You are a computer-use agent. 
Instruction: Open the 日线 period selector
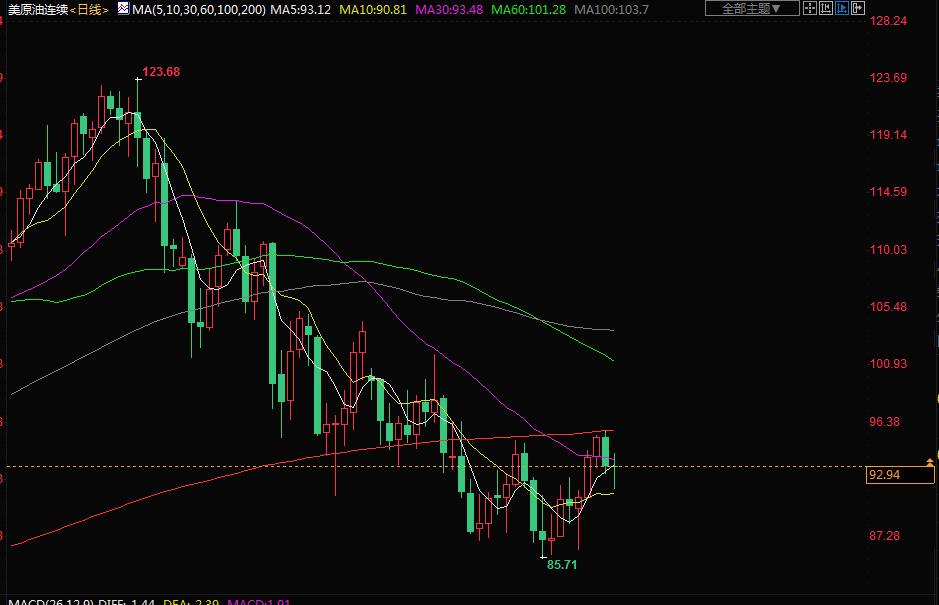[91, 9]
